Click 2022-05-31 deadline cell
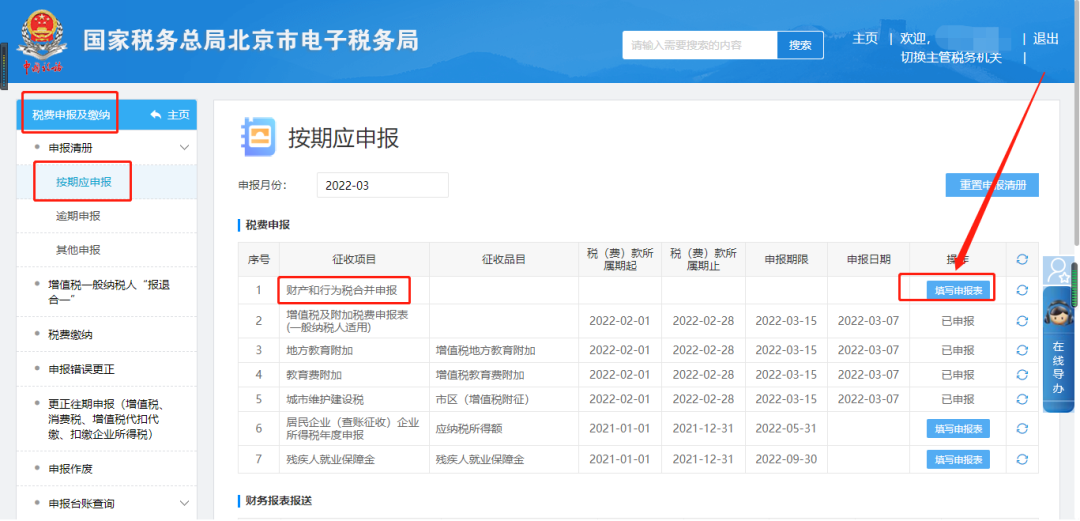The image size is (1080, 521). (786, 429)
